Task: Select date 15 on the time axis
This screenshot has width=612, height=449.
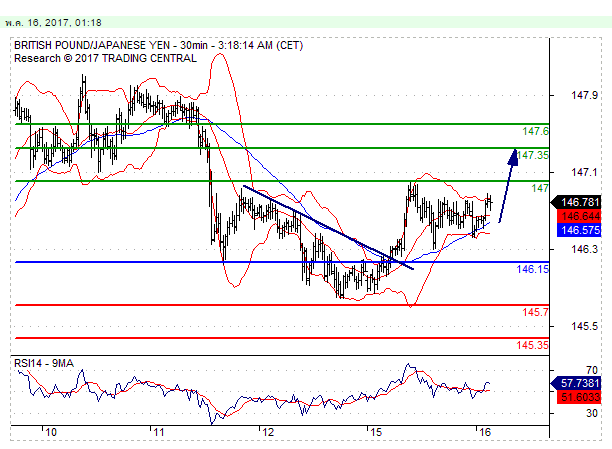Action: (x=375, y=432)
